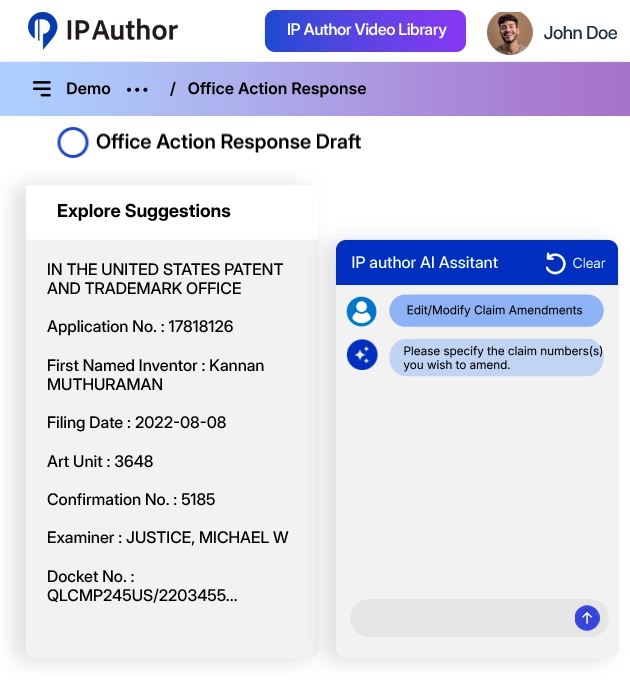Open the John Doe account name
The width and height of the screenshot is (630, 700).
pyautogui.click(x=580, y=33)
